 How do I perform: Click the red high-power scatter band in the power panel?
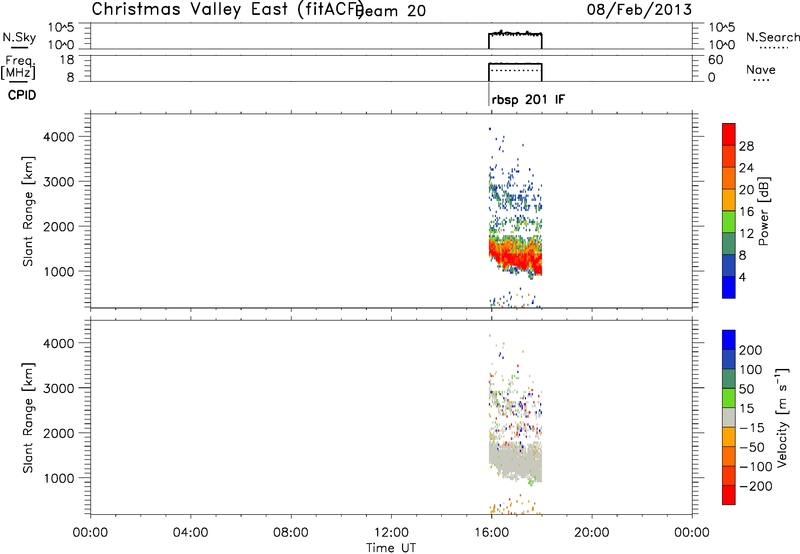click(x=514, y=257)
